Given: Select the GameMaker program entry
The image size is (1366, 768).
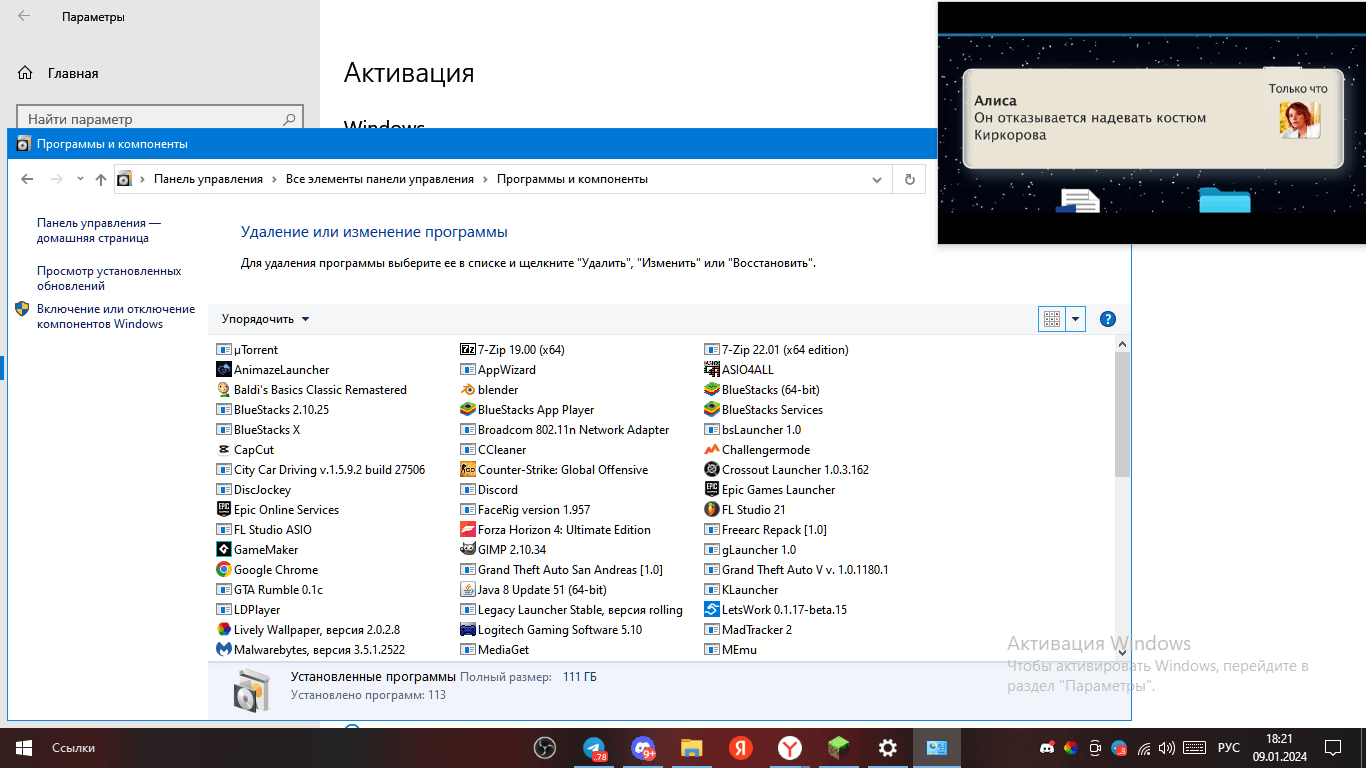Looking at the screenshot, I should pyautogui.click(x=257, y=550).
